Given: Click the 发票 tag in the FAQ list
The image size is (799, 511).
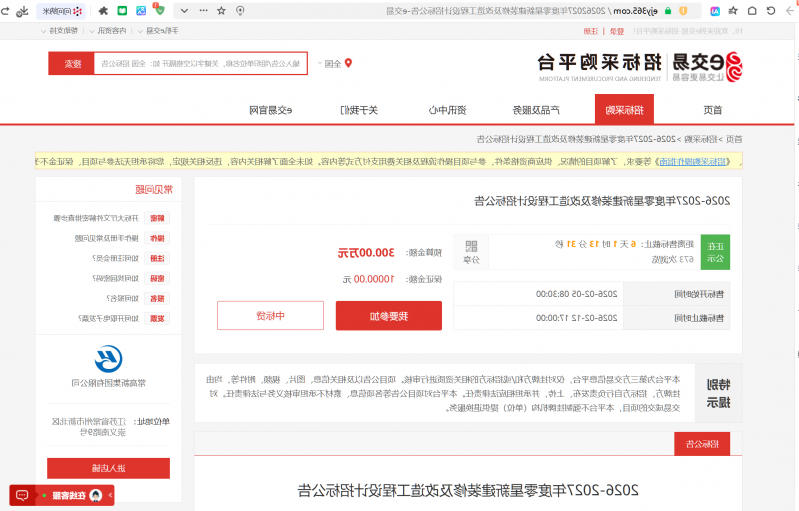Looking at the screenshot, I should [157, 319].
